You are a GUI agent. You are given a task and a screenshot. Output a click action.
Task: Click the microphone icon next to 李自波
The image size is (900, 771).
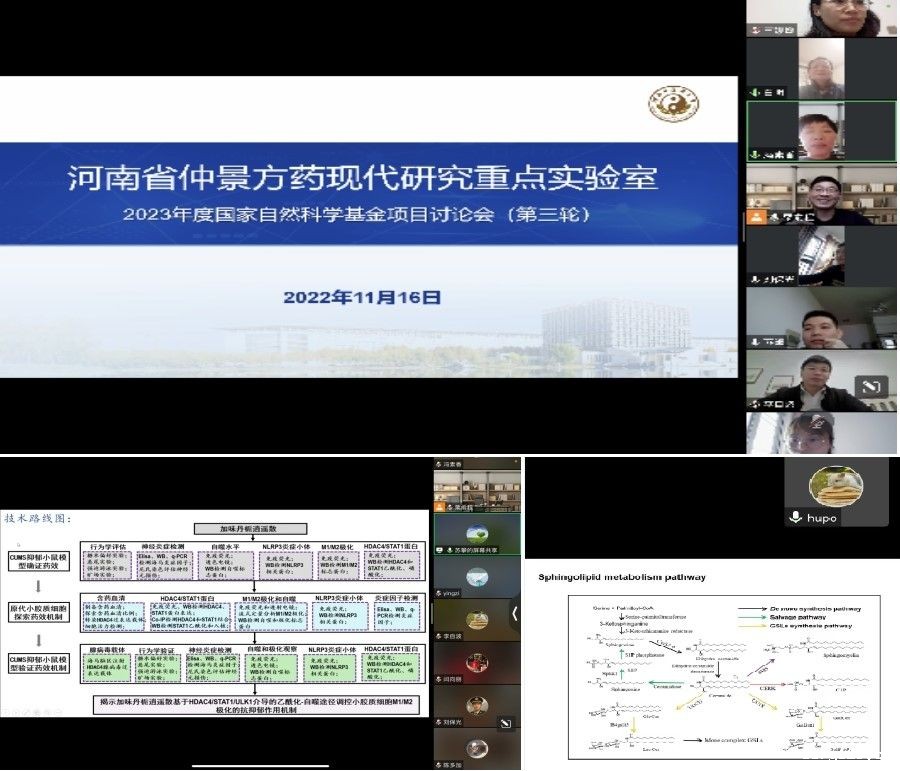point(436,634)
